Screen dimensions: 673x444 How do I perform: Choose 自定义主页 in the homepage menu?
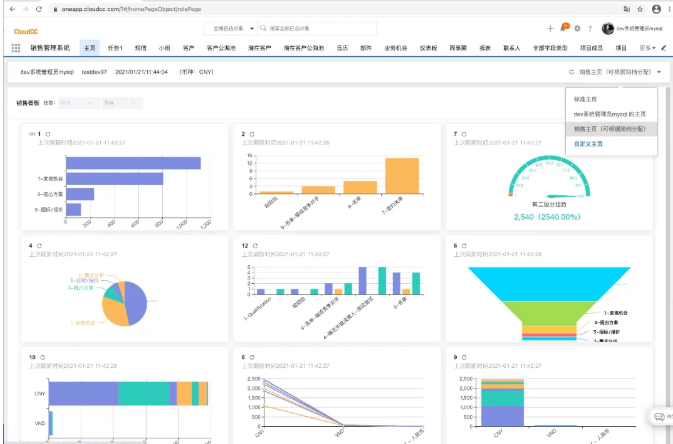[x=588, y=144]
